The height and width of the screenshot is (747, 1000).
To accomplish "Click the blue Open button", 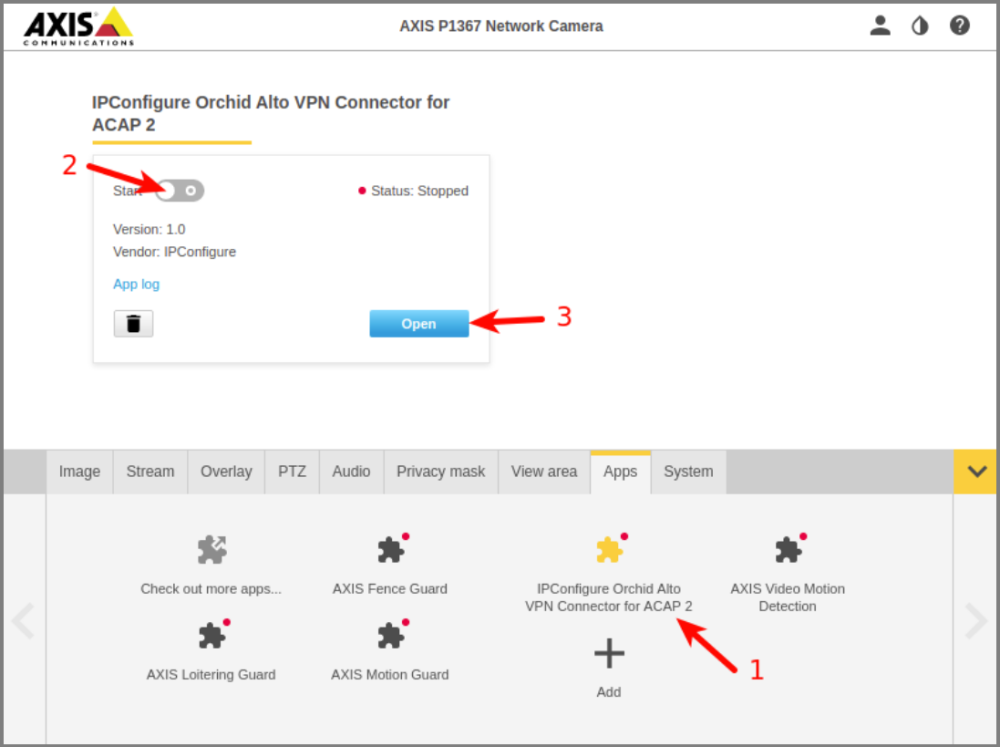I will coord(419,323).
